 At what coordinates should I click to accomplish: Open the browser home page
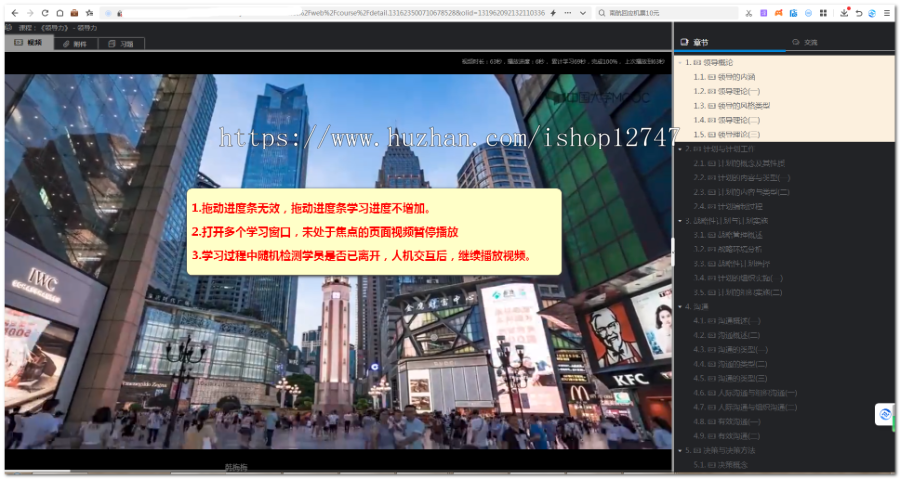(60, 13)
